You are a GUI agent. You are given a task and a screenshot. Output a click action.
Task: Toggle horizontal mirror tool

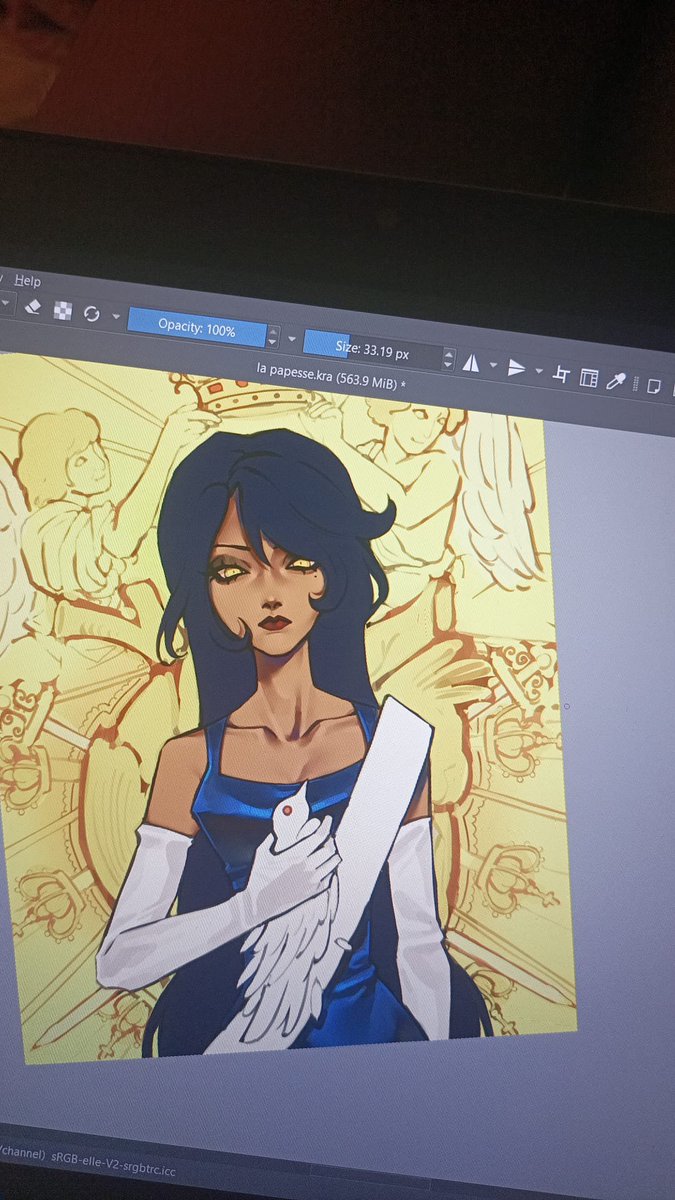coord(470,363)
